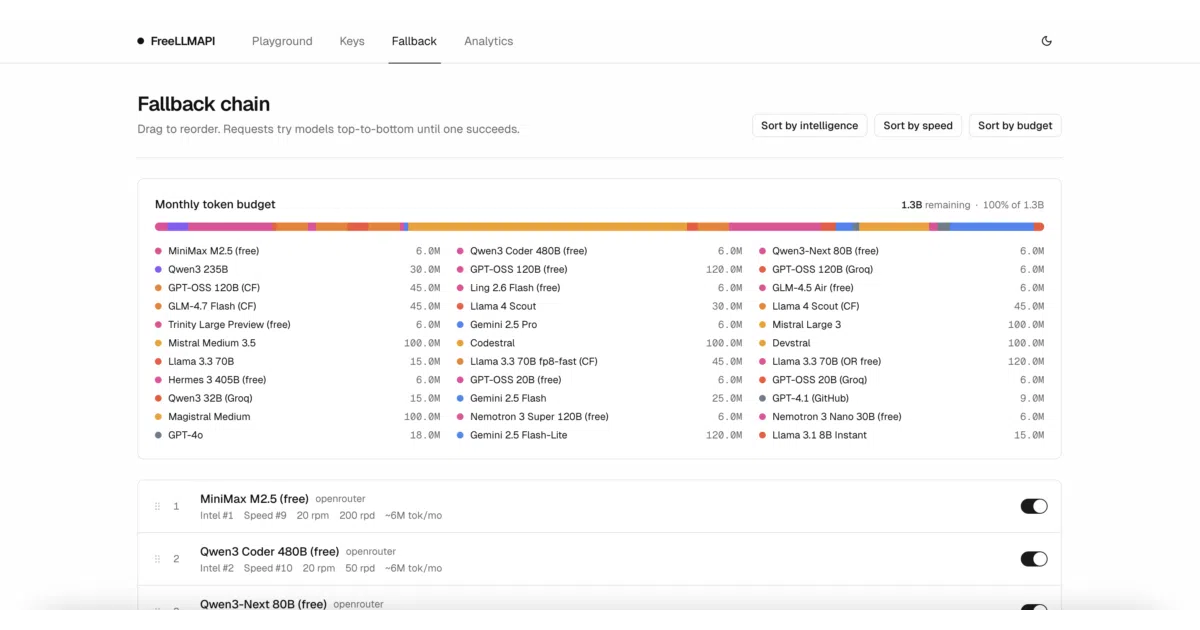Click the Qwen3-Next 80B (free) row title
This screenshot has height=630, width=1200.
coord(263,604)
